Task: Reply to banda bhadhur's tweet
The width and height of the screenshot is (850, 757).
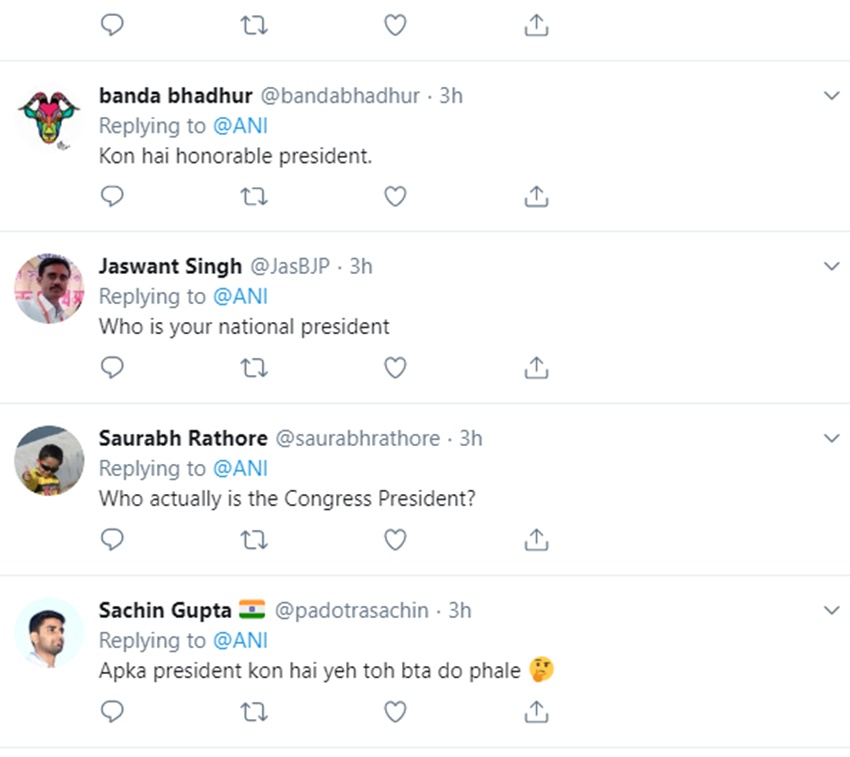Action: (x=113, y=196)
